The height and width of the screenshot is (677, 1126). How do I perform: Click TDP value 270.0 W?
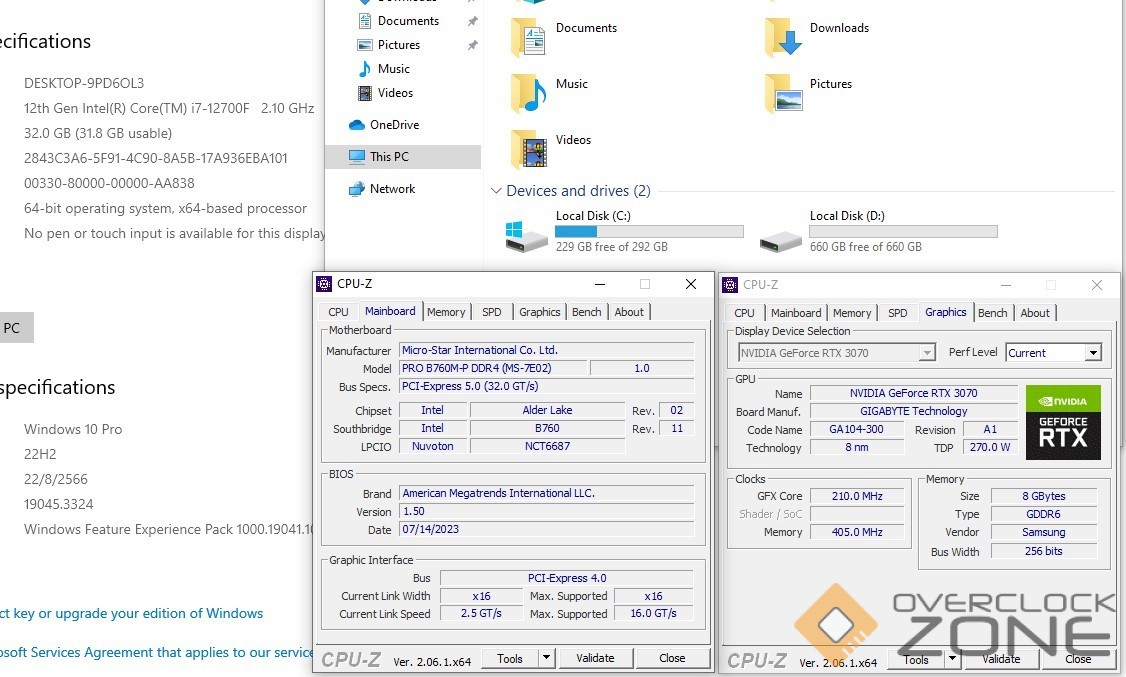pos(990,447)
